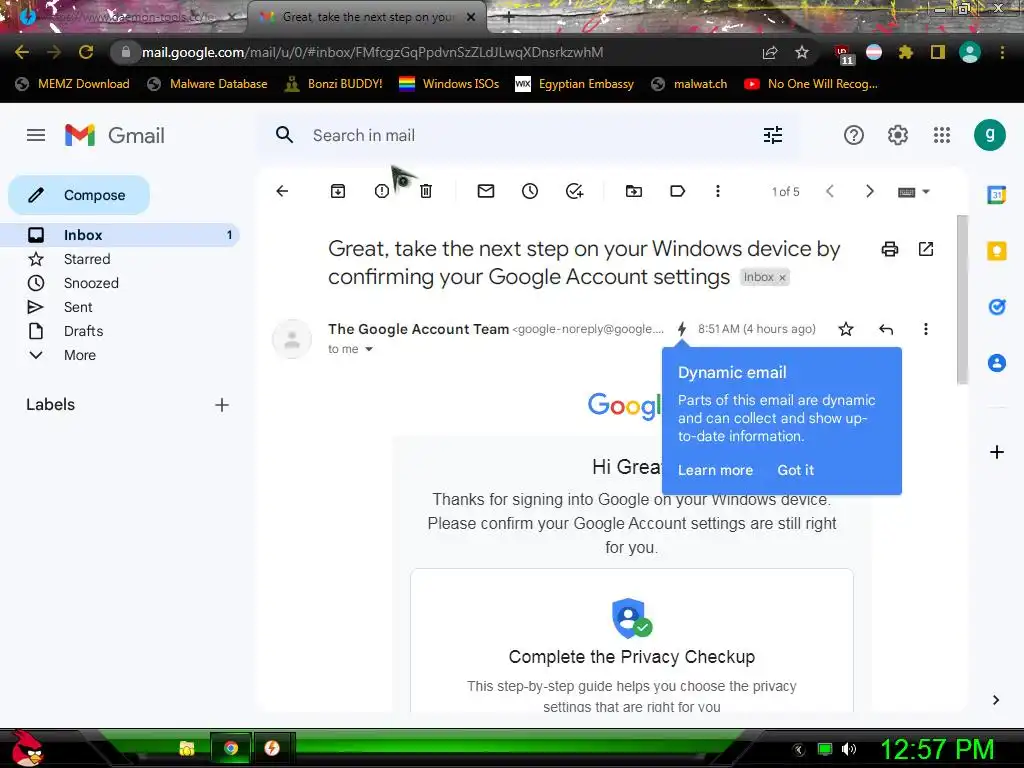This screenshot has width=1024, height=768.
Task: Delete this email with trash icon
Action: [x=426, y=191]
